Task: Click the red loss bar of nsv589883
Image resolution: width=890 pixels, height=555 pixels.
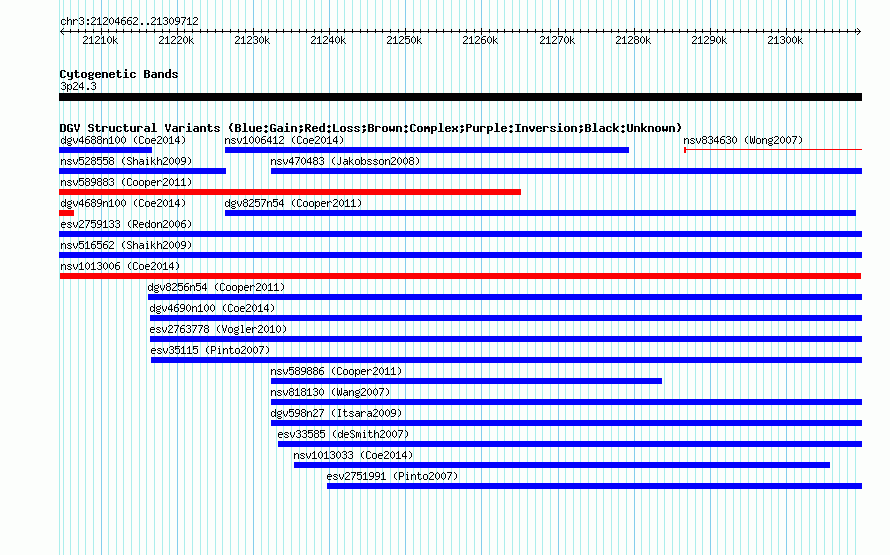Action: pyautogui.click(x=290, y=192)
